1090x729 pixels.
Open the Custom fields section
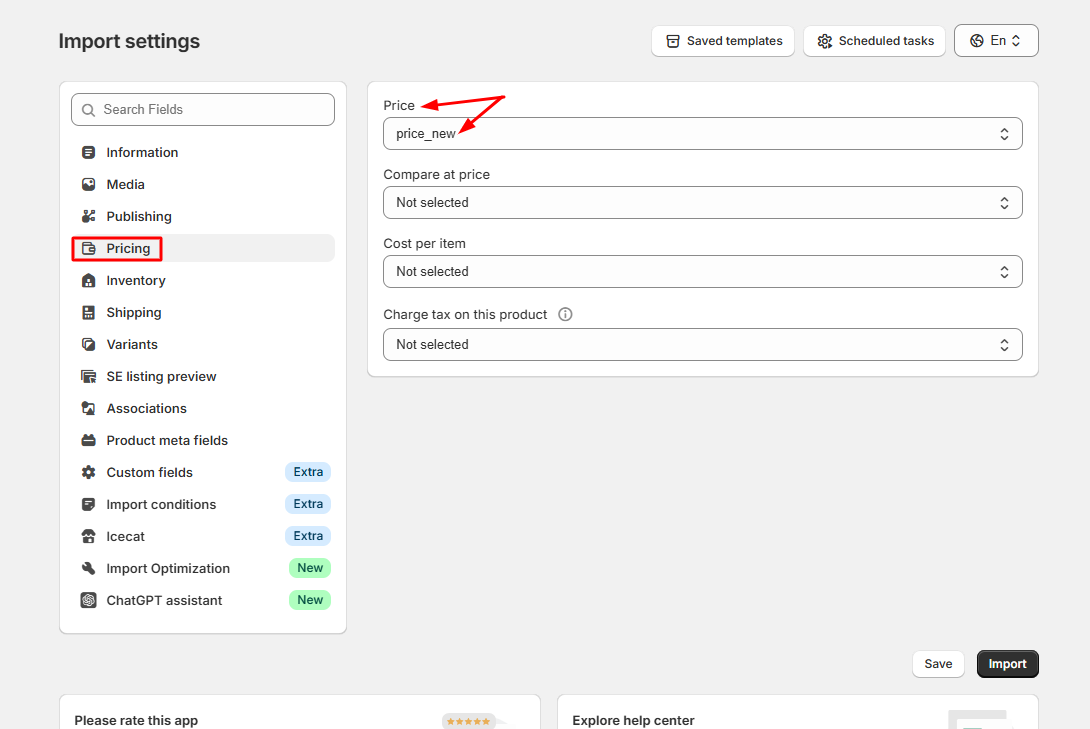click(203, 472)
